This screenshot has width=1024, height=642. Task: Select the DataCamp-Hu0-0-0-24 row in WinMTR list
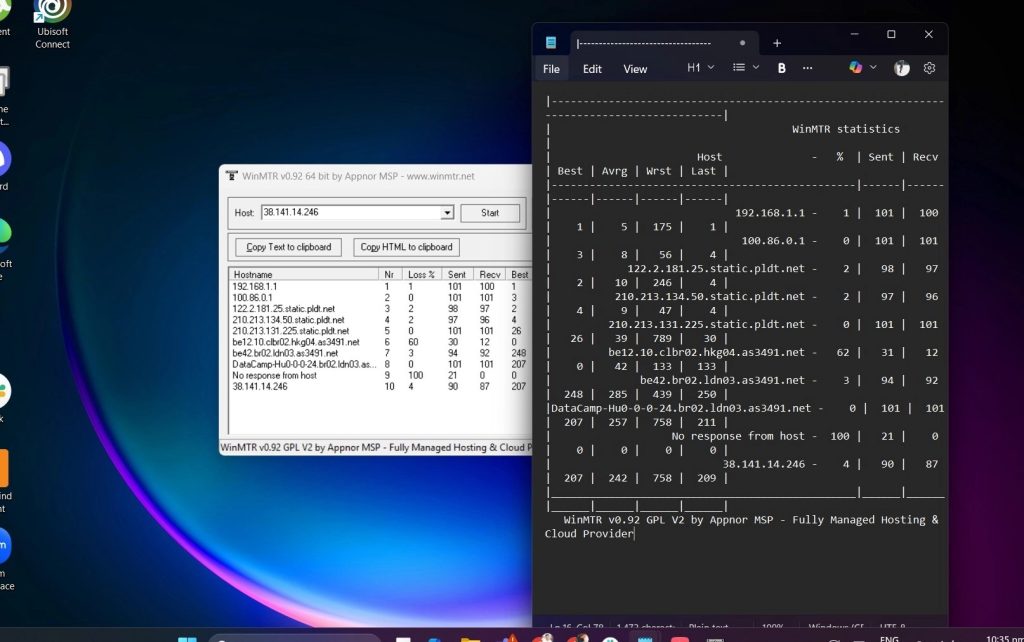381,364
